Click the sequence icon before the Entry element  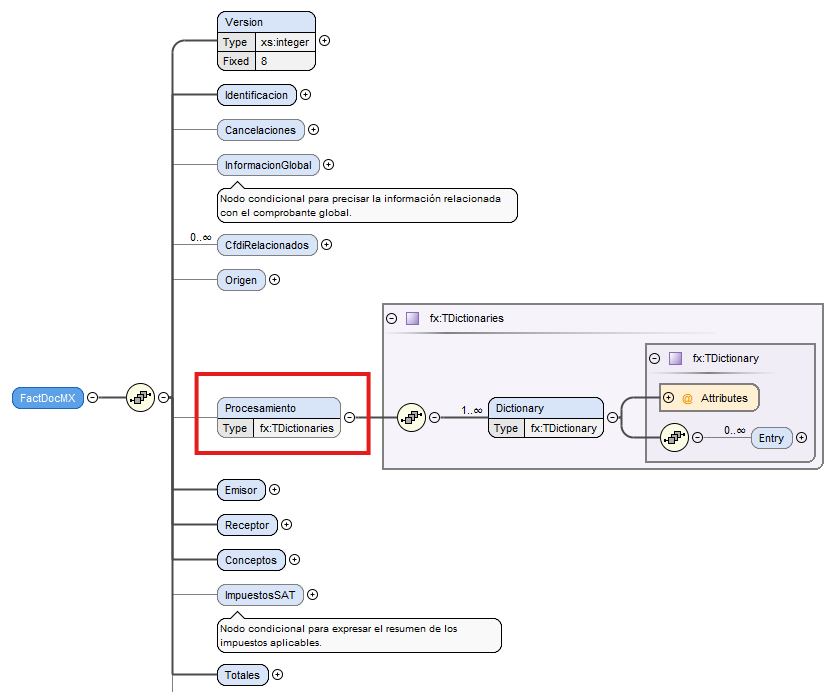(x=674, y=437)
